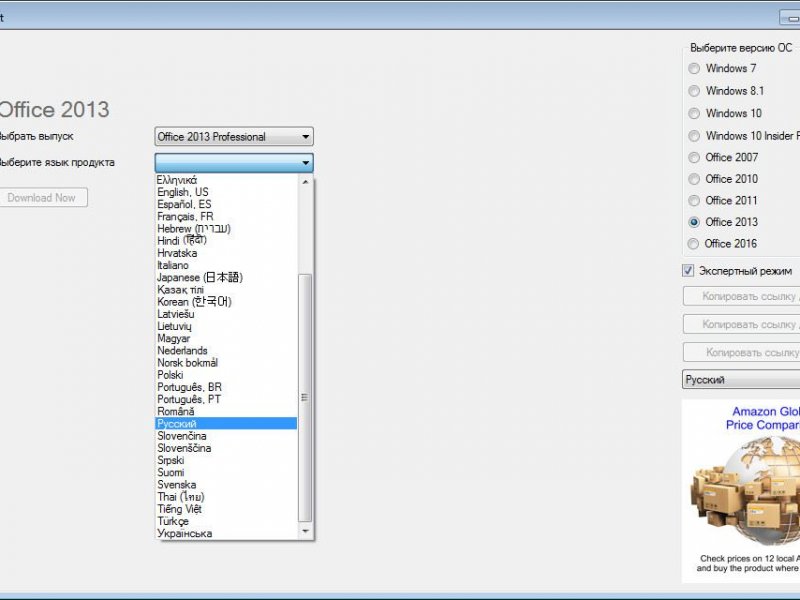Select Português, BR in the list
This screenshot has width=800, height=600.
(x=226, y=387)
